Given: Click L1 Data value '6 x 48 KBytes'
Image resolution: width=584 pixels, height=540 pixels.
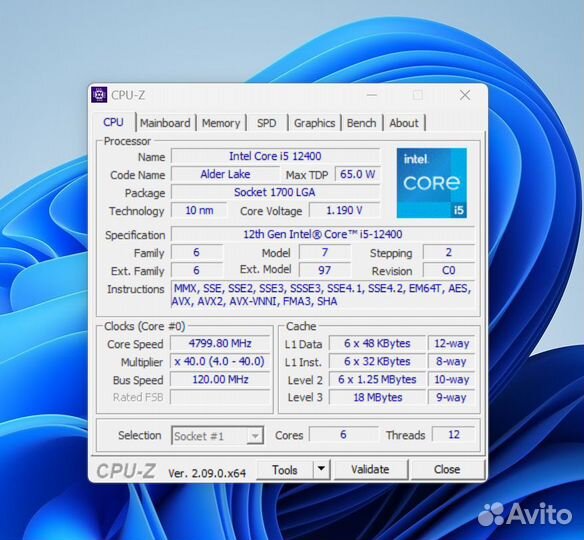Looking at the screenshot, I should click(x=377, y=343).
